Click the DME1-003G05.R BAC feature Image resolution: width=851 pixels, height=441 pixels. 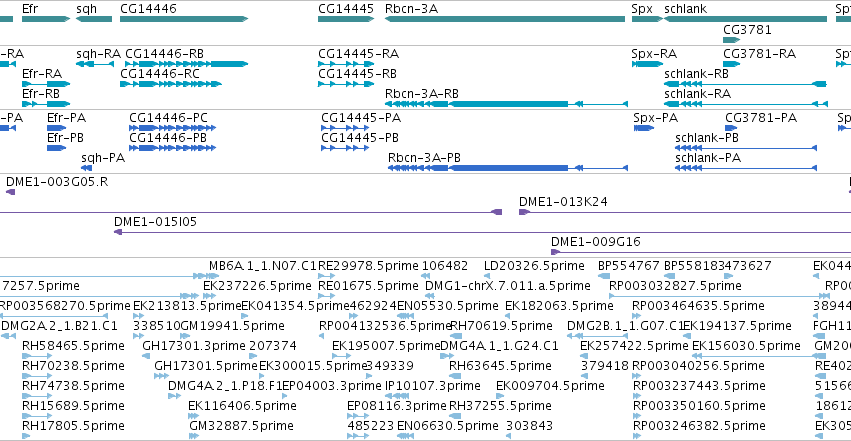10,192
